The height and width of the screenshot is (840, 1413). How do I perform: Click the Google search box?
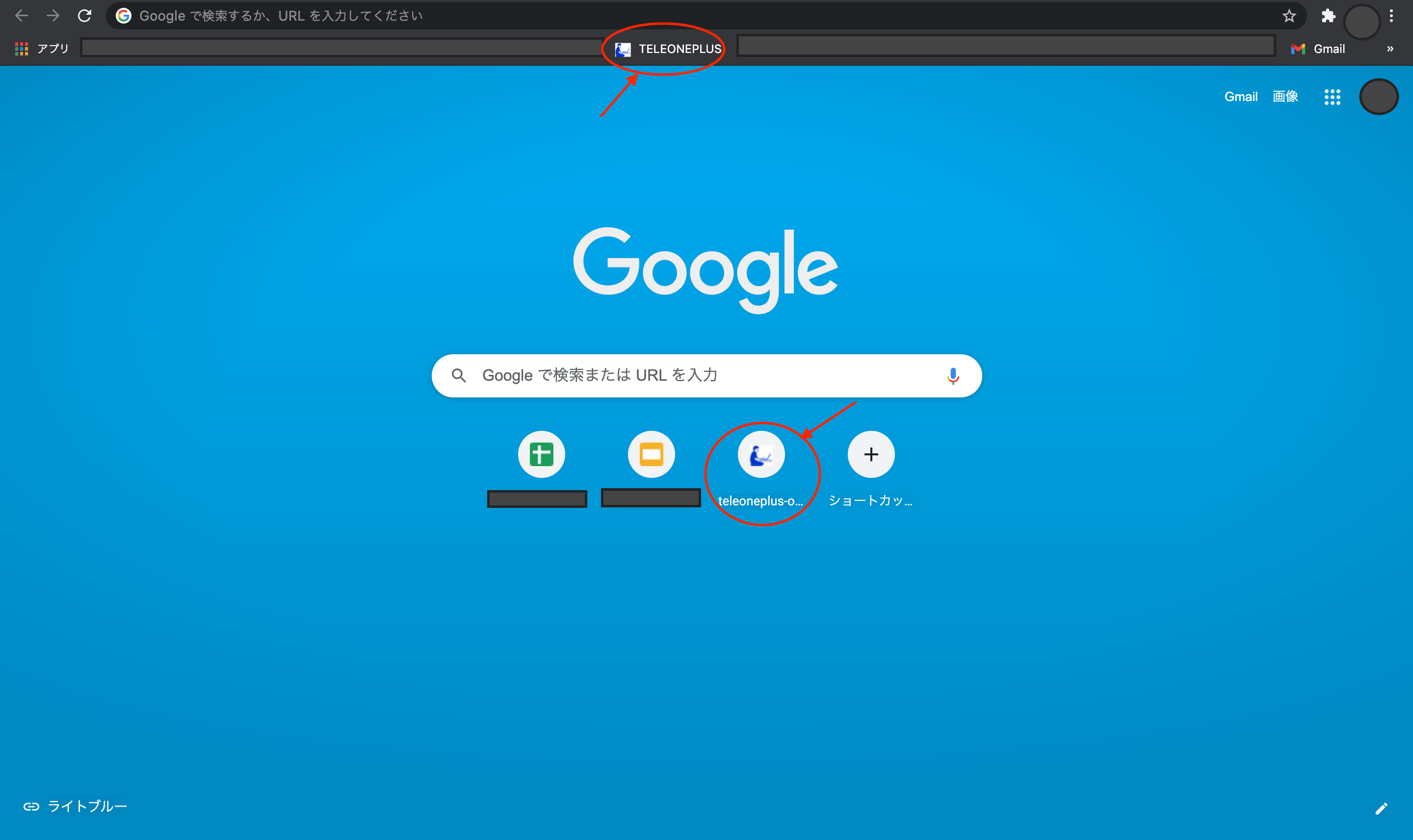(x=706, y=376)
